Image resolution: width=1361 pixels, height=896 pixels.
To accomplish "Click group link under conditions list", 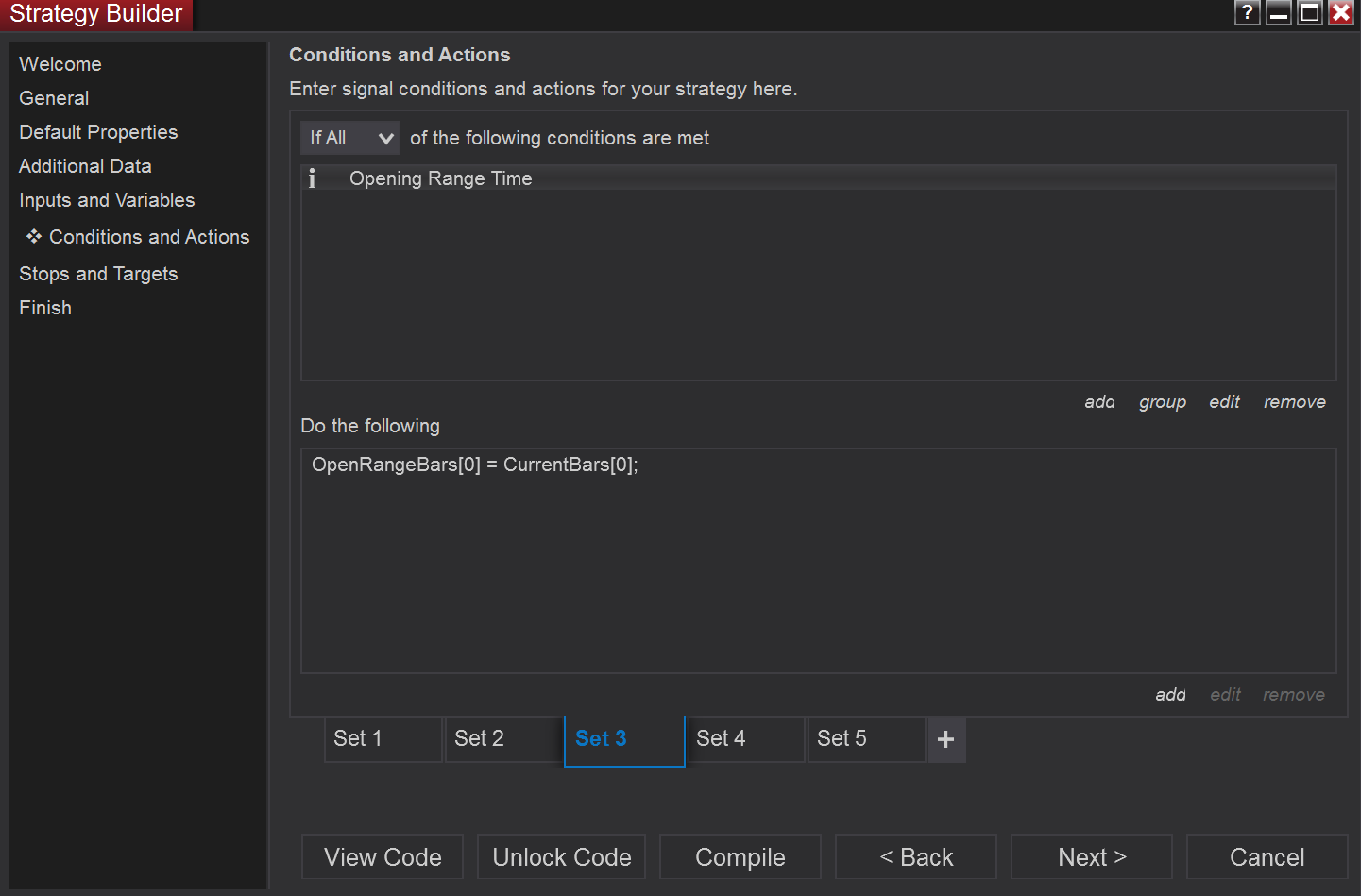I will point(1162,402).
